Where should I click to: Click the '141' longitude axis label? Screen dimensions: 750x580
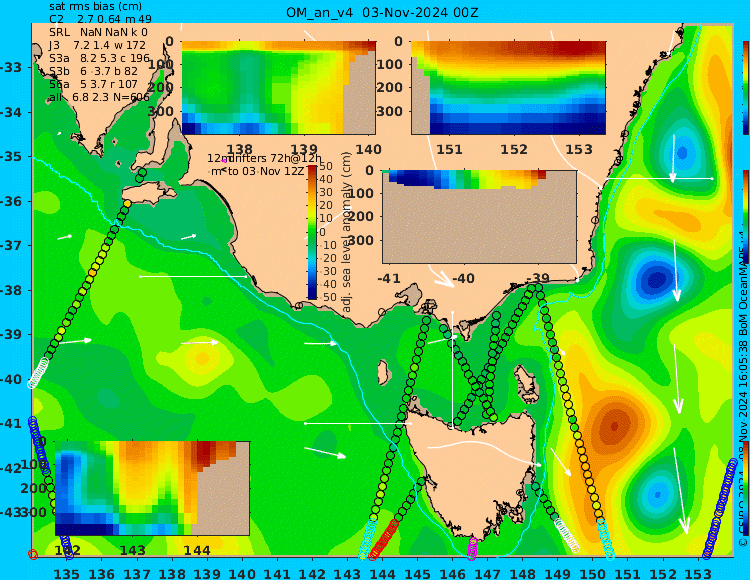pos(277,573)
